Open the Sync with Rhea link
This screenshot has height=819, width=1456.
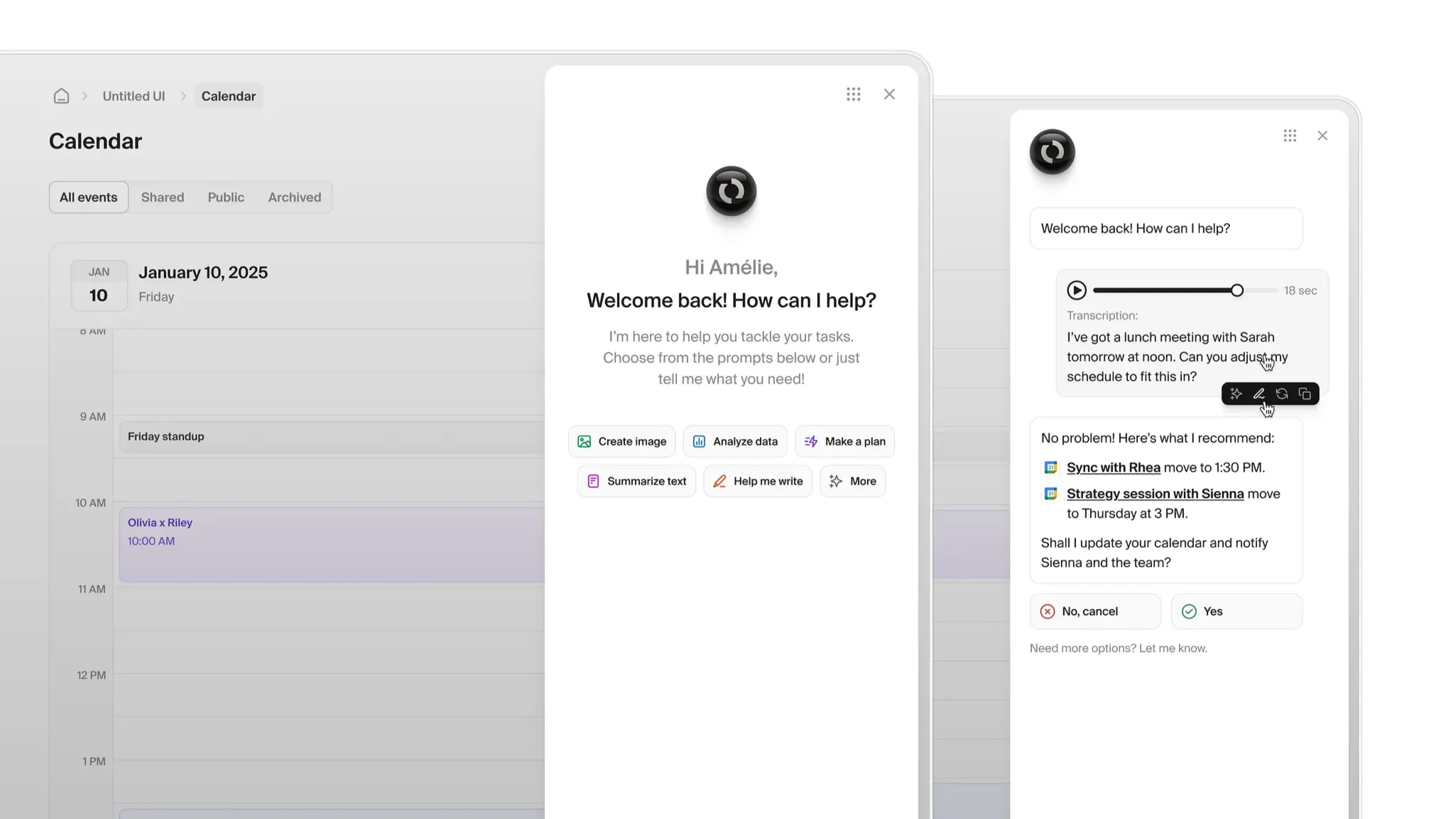click(x=1113, y=467)
